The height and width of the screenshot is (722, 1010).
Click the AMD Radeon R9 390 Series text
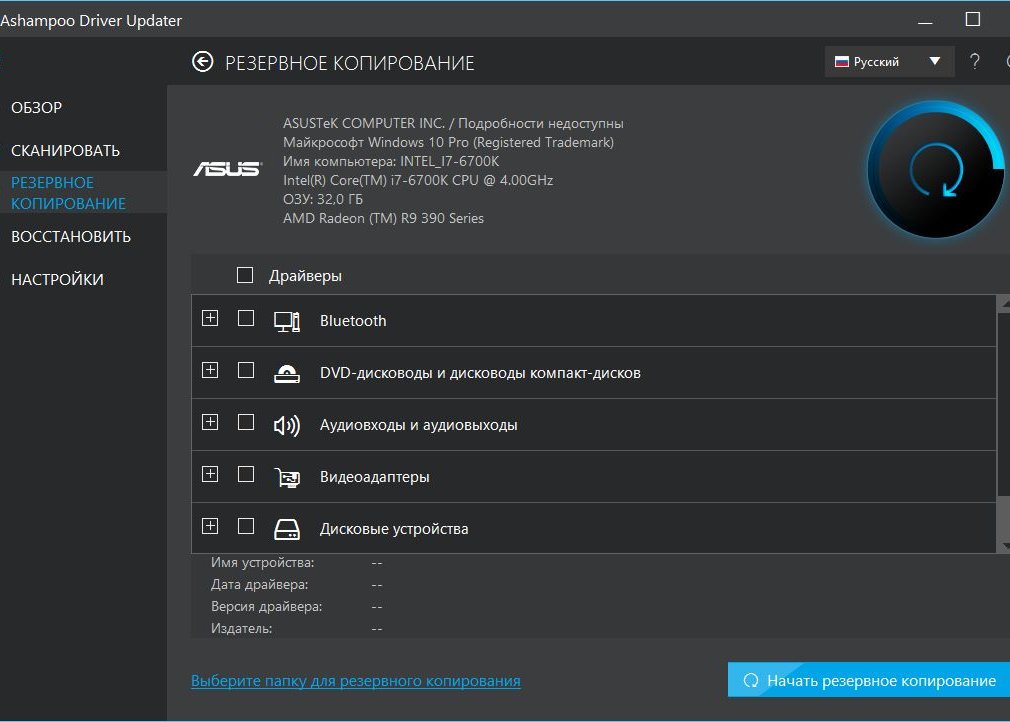point(383,218)
